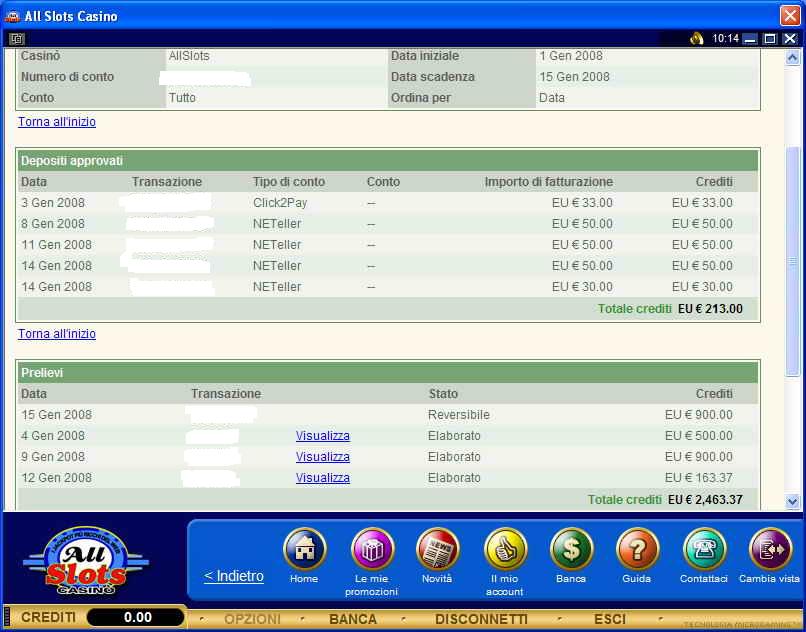Select the Click2Pay account type cell
The width and height of the screenshot is (806, 632).
tap(280, 203)
